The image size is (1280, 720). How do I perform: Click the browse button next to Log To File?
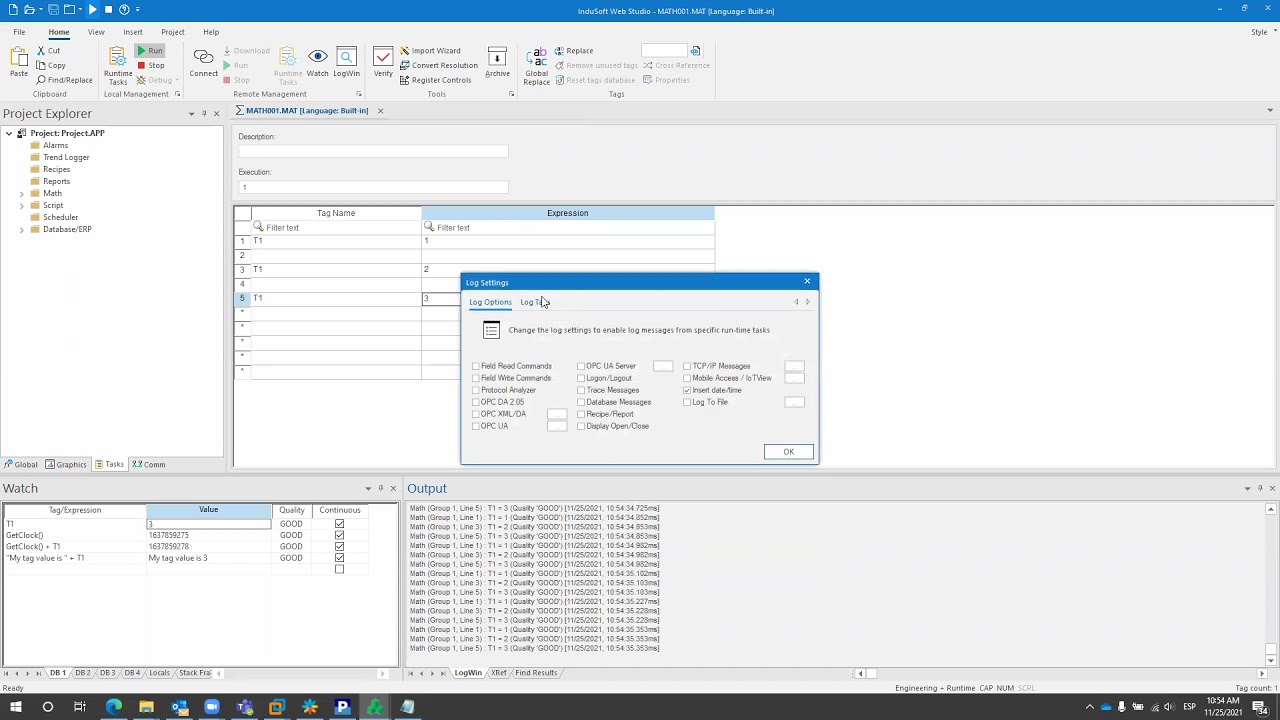click(x=795, y=402)
